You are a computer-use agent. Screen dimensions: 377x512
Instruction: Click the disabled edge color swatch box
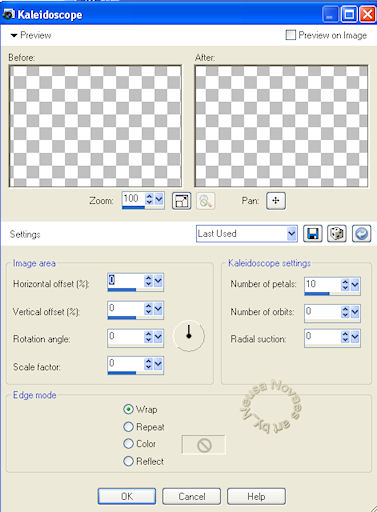pos(204,445)
